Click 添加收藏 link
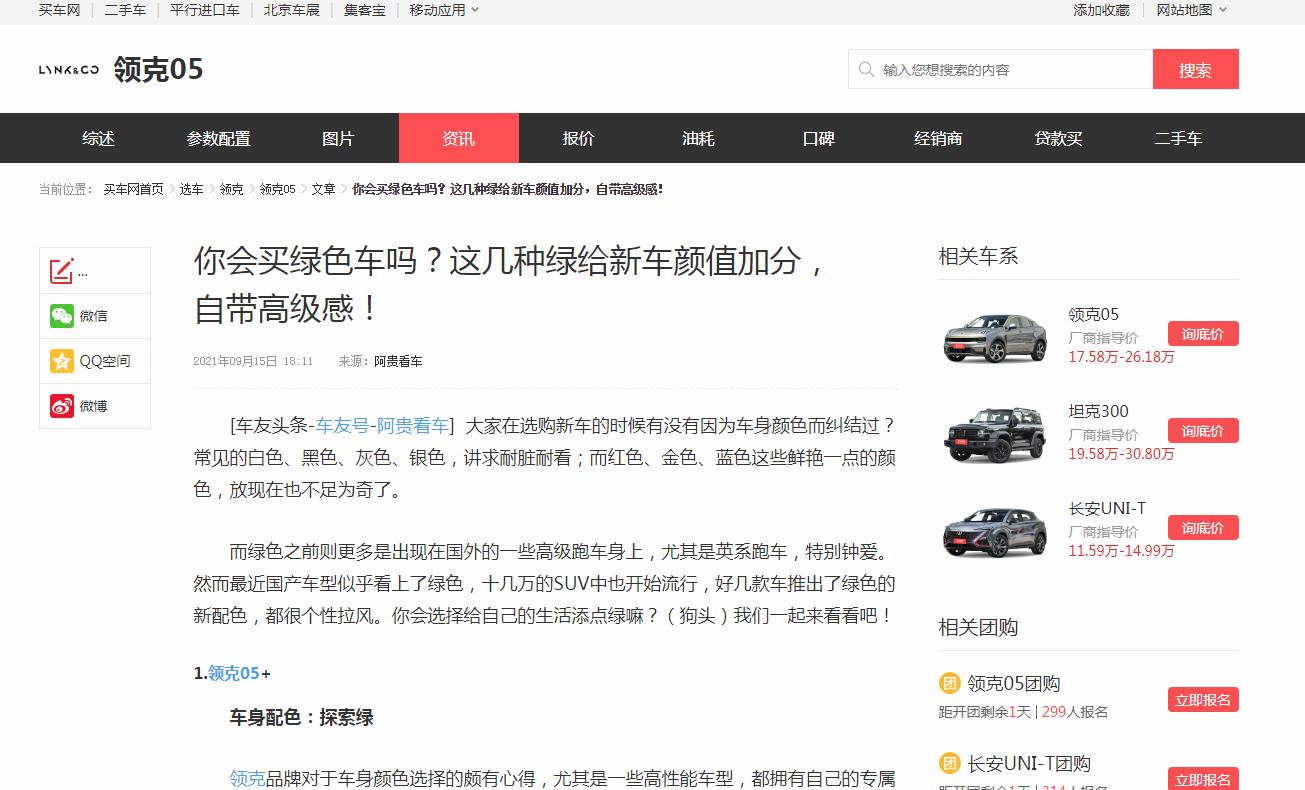 click(x=1101, y=10)
